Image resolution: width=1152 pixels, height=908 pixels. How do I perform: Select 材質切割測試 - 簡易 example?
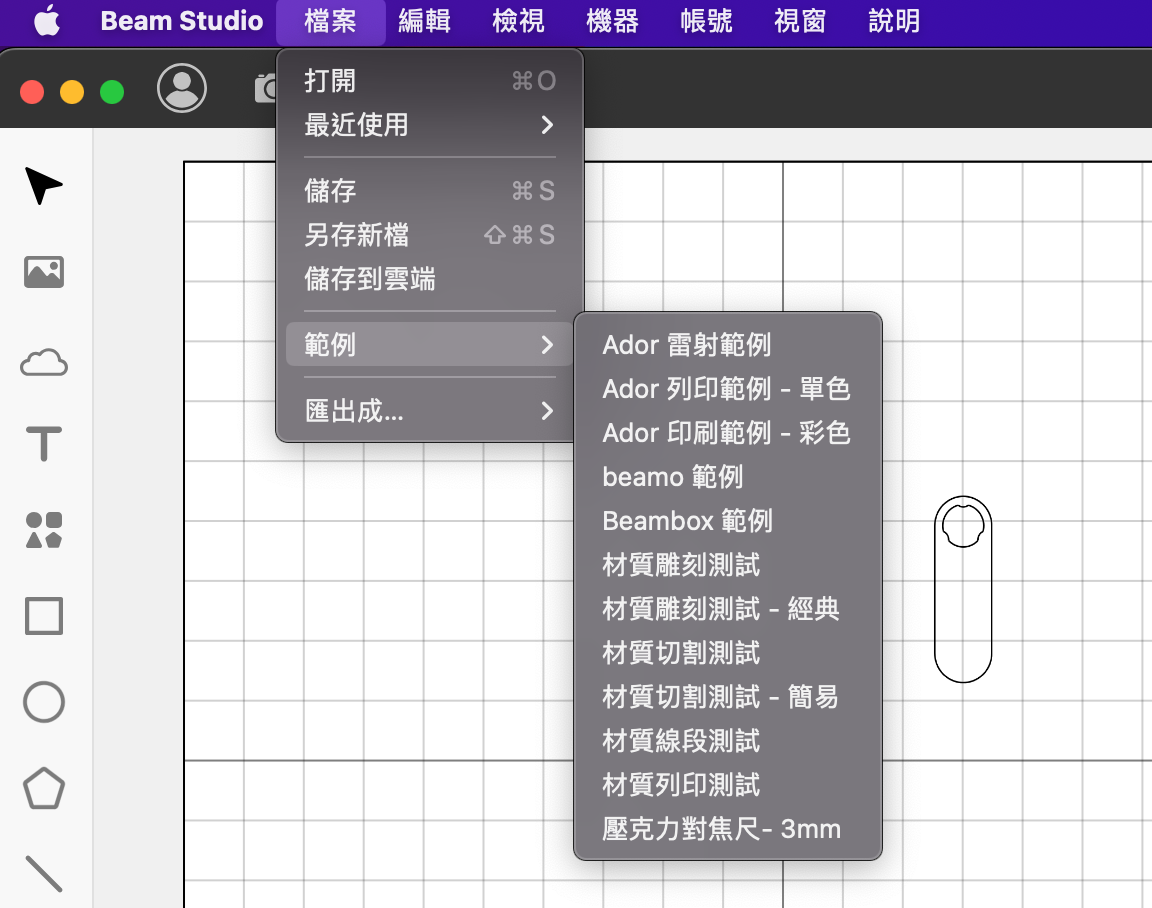(x=727, y=697)
